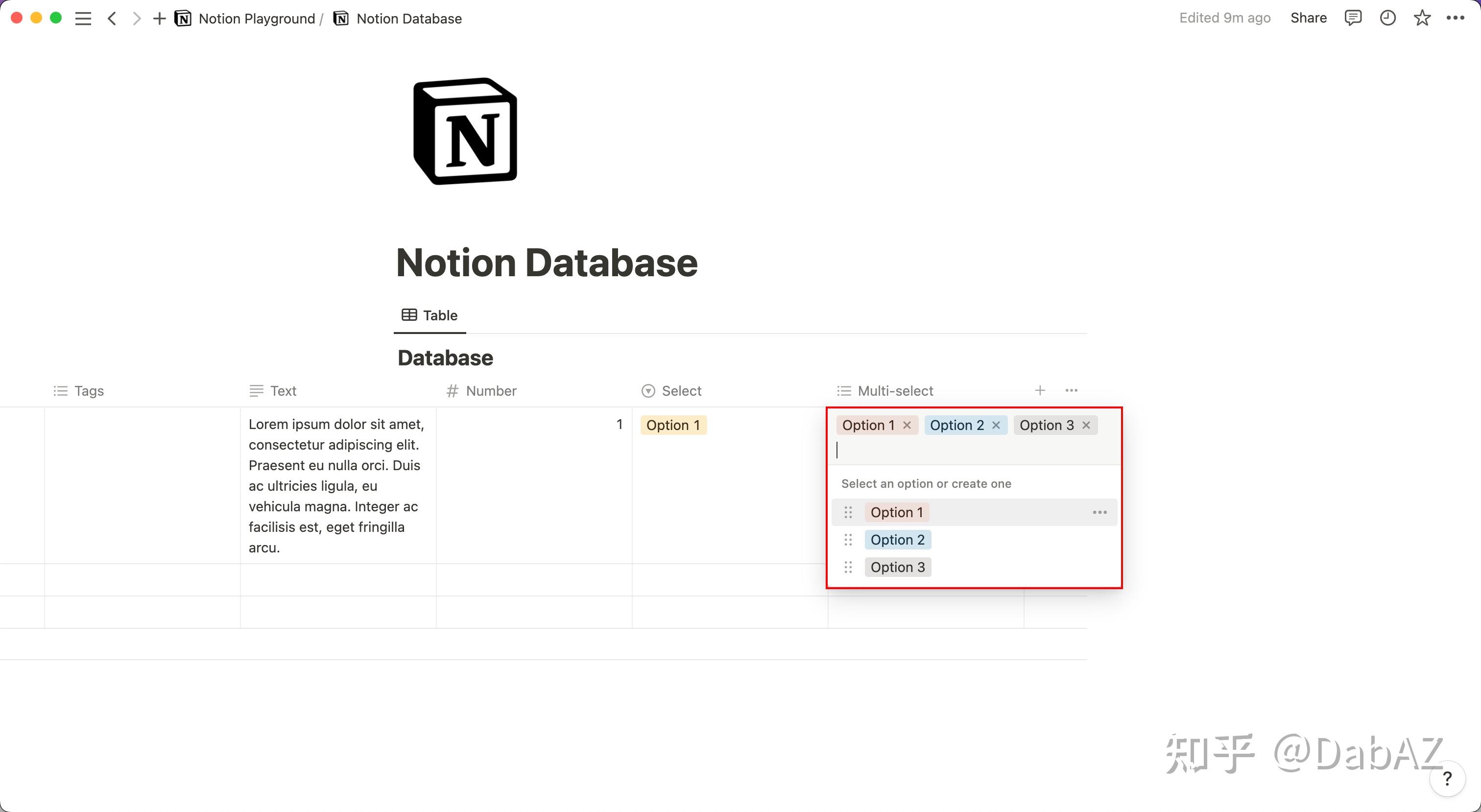
Task: Open a new tab with the plus icon
Action: pyautogui.click(x=159, y=18)
